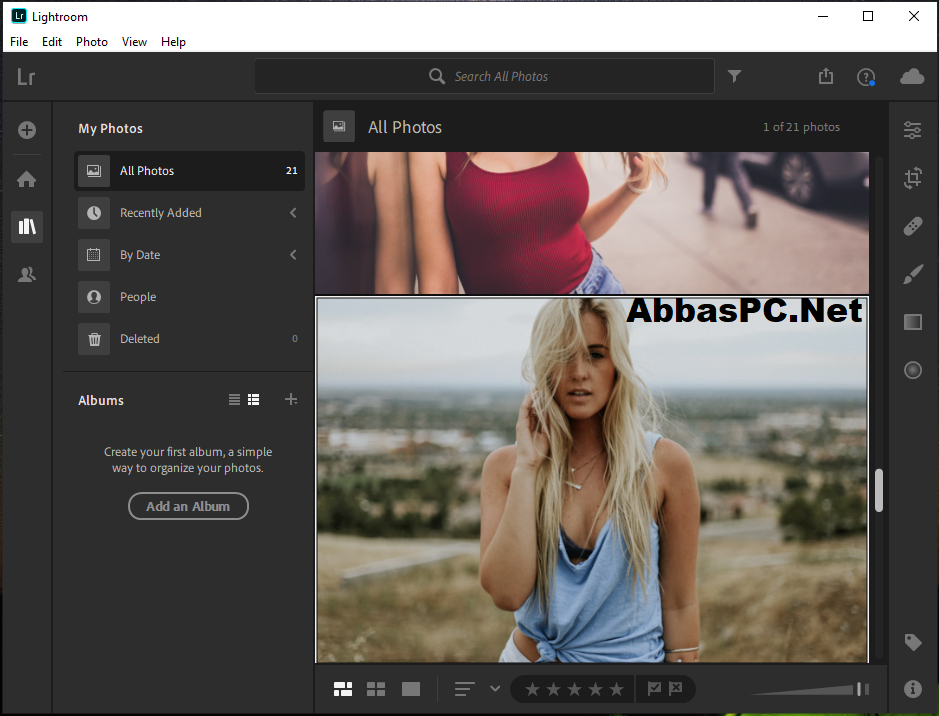
Task: Open the Keywords panel
Action: [912, 643]
